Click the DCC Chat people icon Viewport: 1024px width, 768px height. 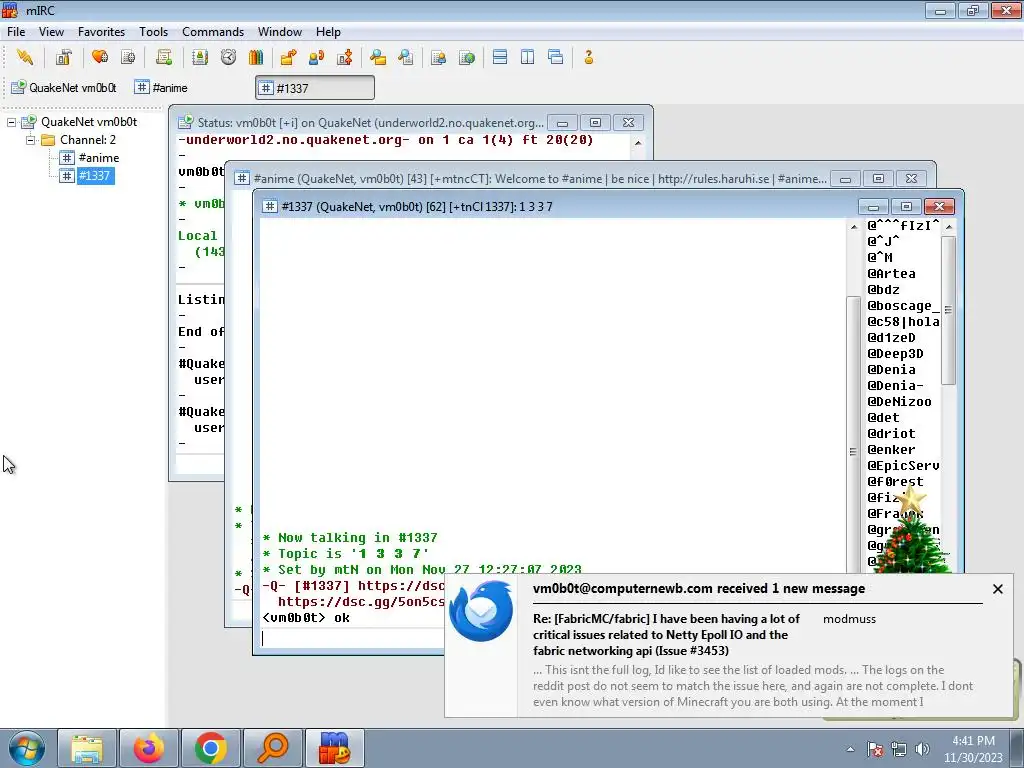[317, 57]
